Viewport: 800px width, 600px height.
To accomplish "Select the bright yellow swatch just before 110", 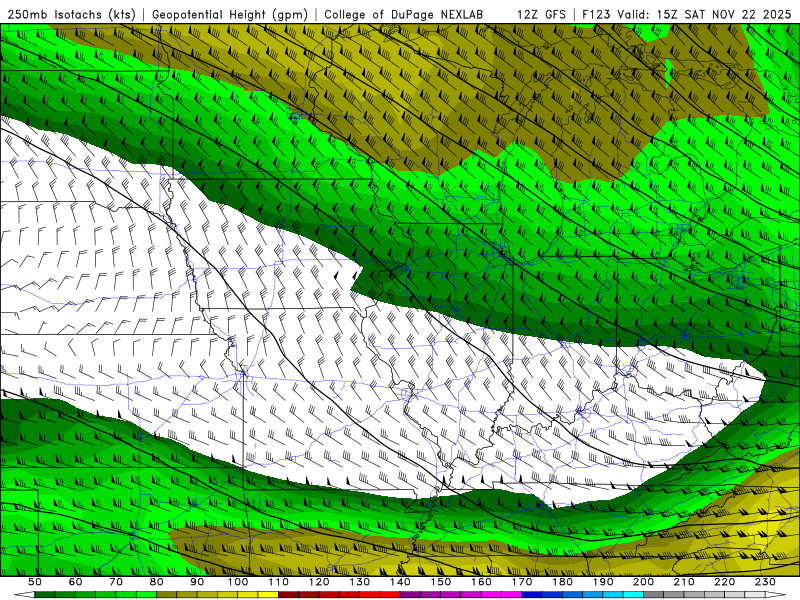I will point(268,595).
